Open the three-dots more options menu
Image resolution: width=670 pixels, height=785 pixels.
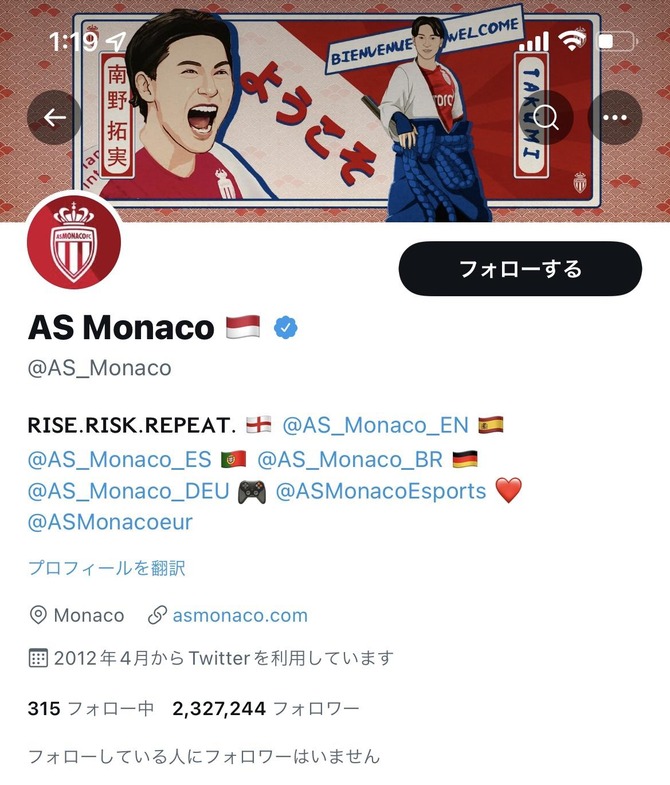pos(614,118)
